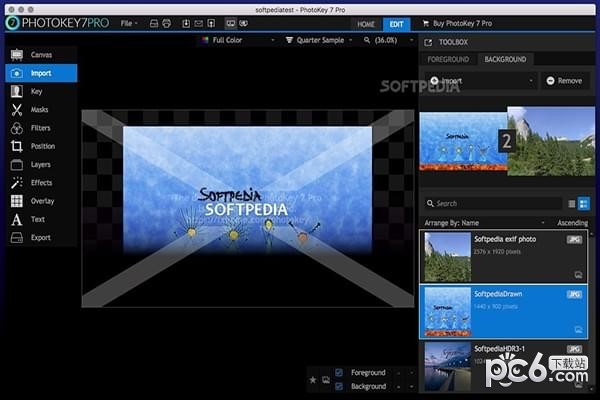Select the Import section in sidebar
The height and width of the screenshot is (400, 600).
pos(41,73)
